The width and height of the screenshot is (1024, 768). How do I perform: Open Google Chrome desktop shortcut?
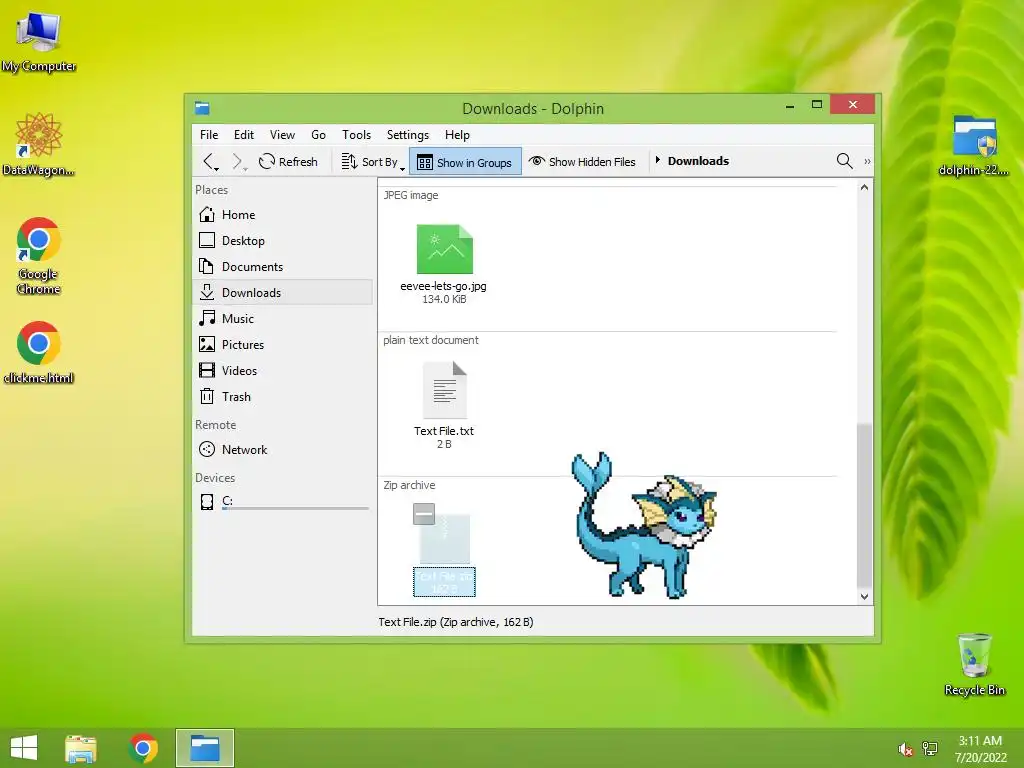(39, 256)
